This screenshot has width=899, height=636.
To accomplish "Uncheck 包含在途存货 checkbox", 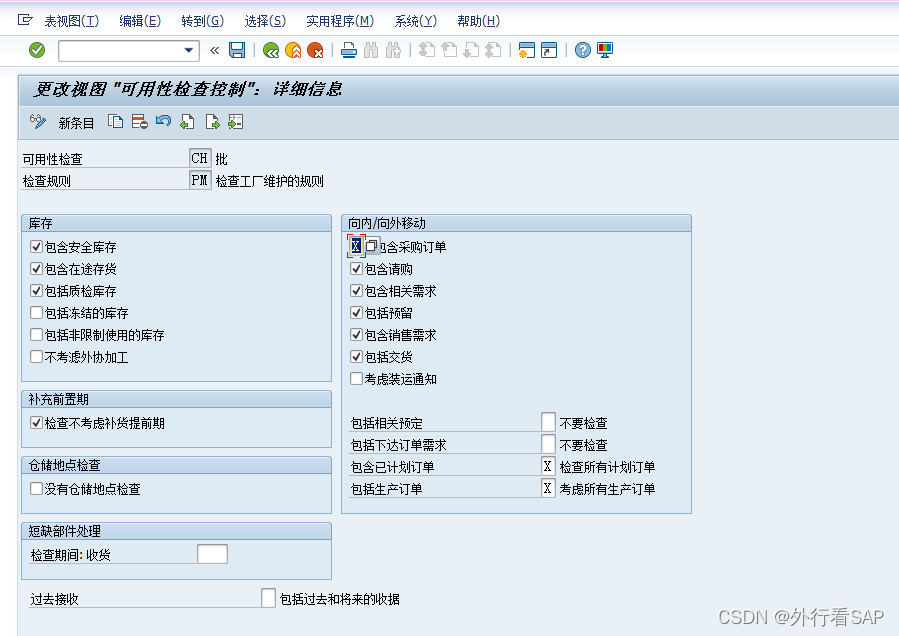I will point(36,269).
